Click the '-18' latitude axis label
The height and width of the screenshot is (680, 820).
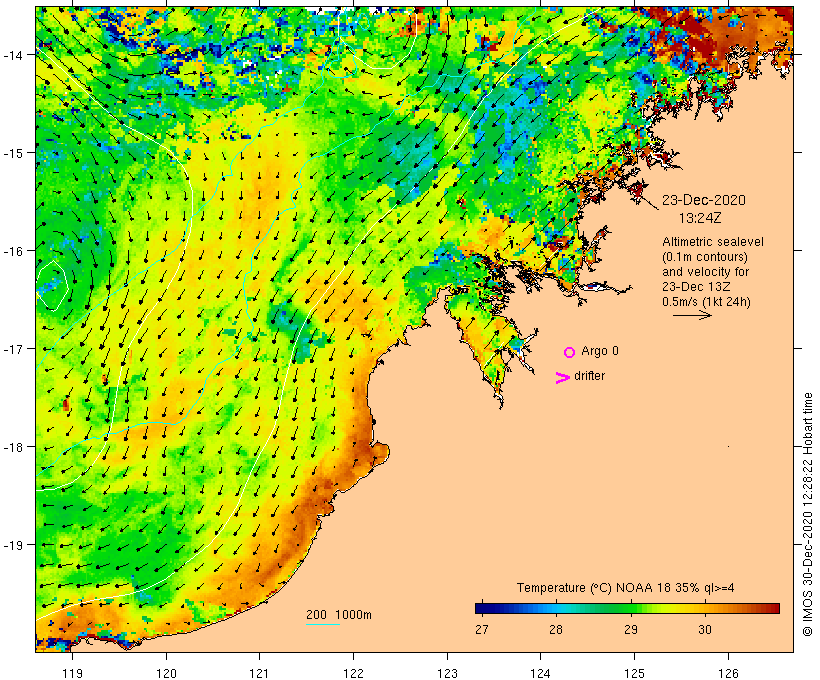click(13, 447)
